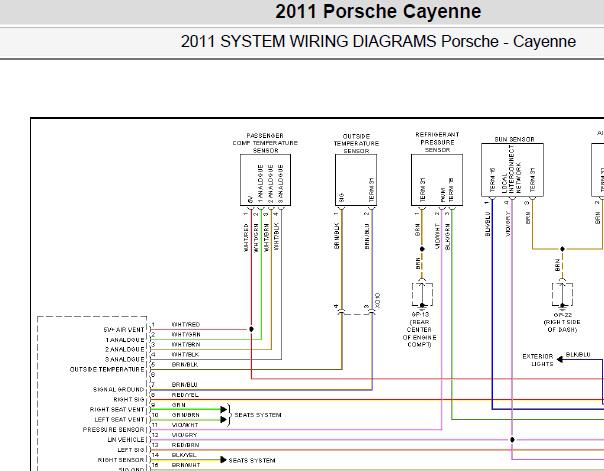The width and height of the screenshot is (604, 471).
Task: Click the horizontal 'WHT/BRN' wire label at pin 3
Action: [186, 345]
